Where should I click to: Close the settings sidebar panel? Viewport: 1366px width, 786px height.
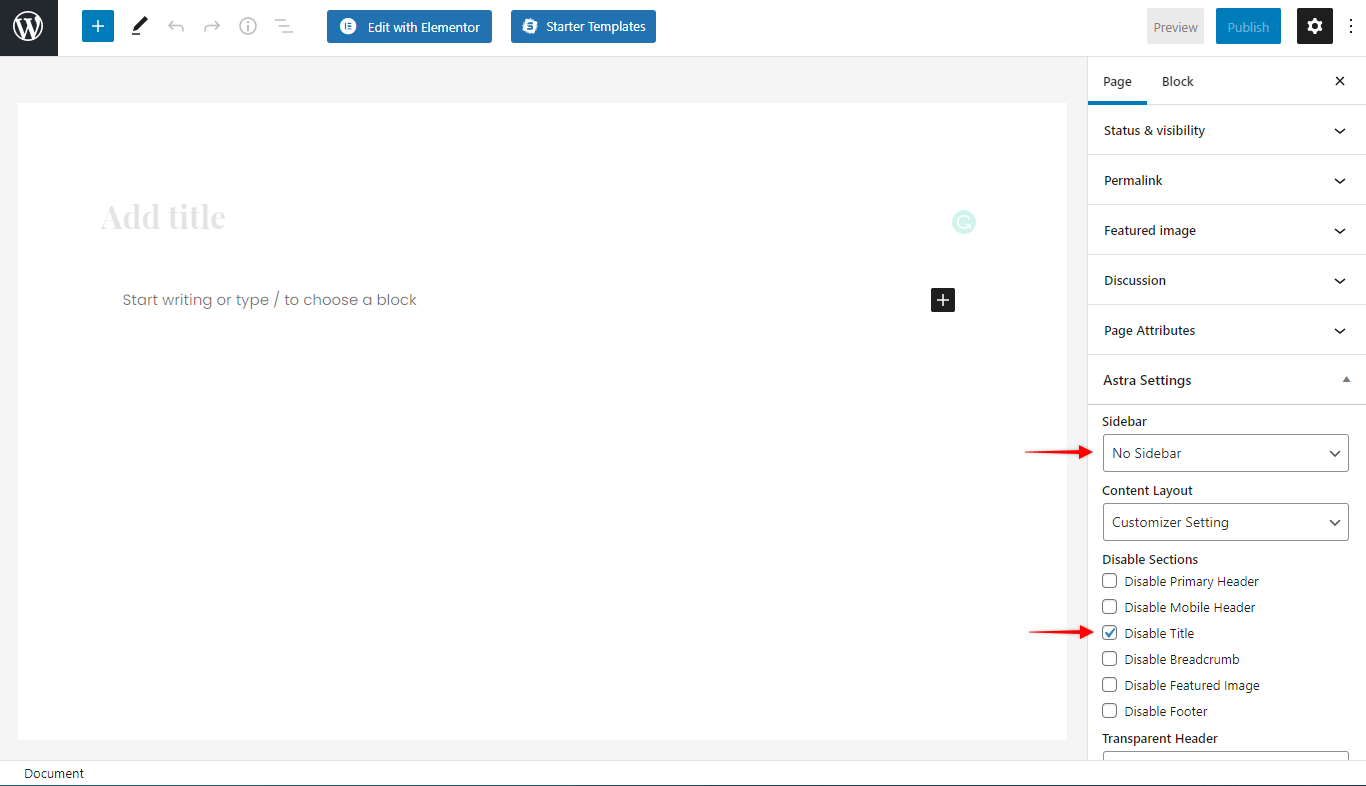[1340, 81]
